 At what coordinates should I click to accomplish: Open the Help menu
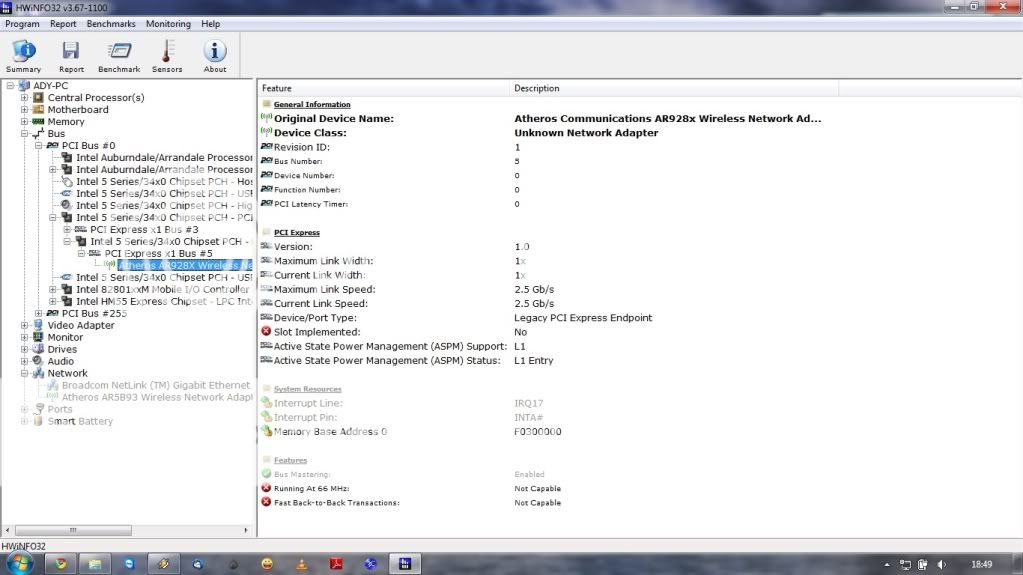pyautogui.click(x=210, y=23)
